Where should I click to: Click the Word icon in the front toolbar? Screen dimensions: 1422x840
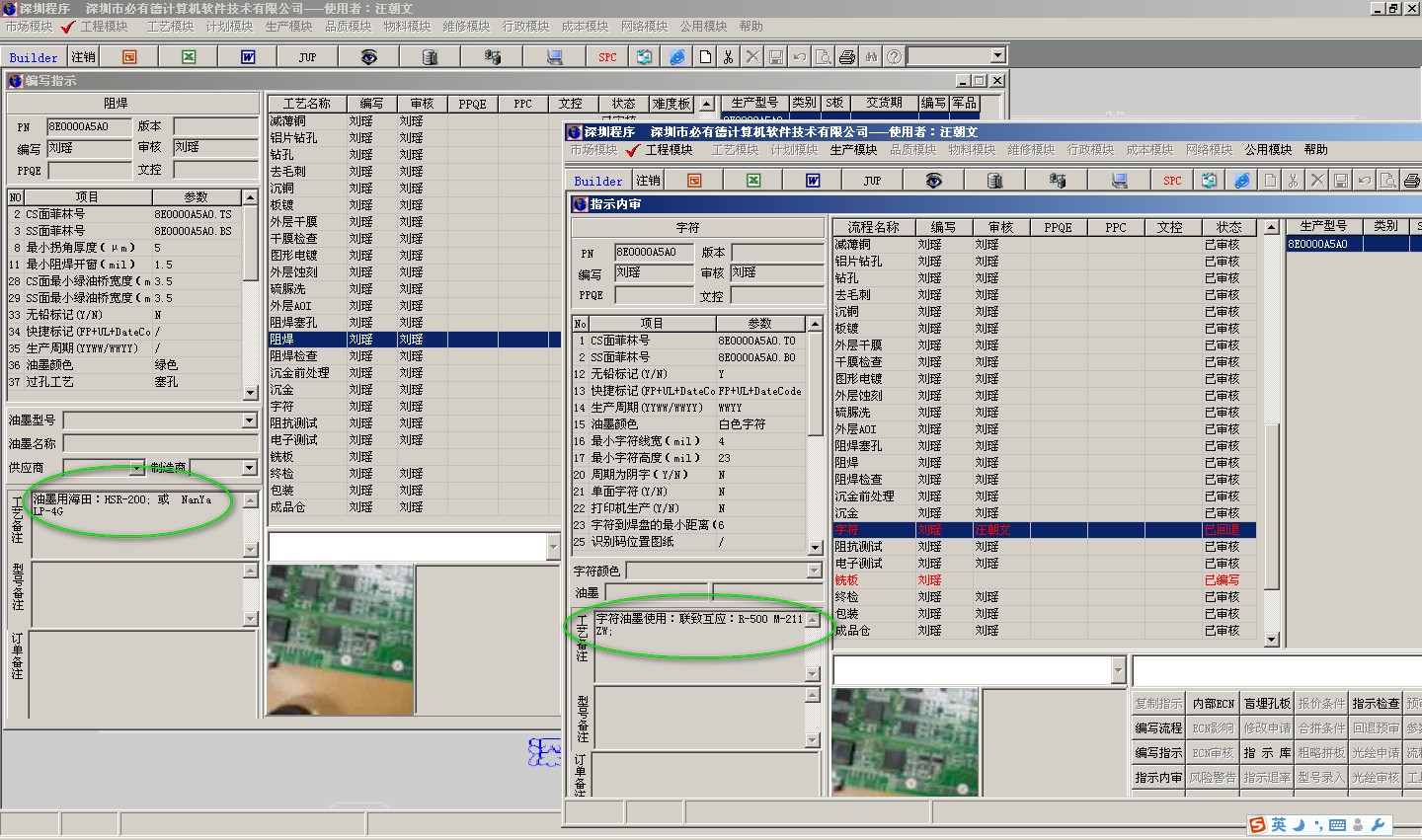coord(813,181)
